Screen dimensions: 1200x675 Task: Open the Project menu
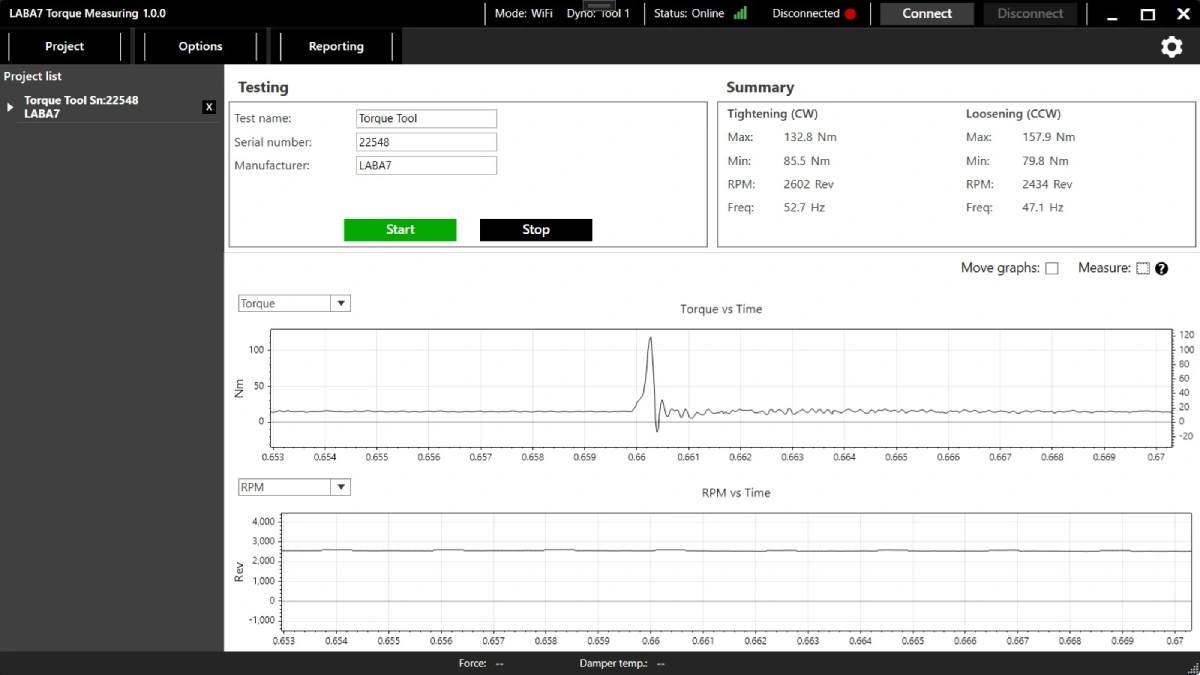pyautogui.click(x=64, y=46)
